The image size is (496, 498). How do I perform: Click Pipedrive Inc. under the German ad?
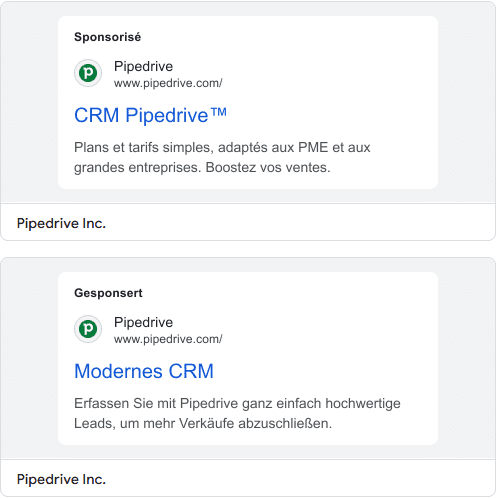pyautogui.click(x=61, y=479)
